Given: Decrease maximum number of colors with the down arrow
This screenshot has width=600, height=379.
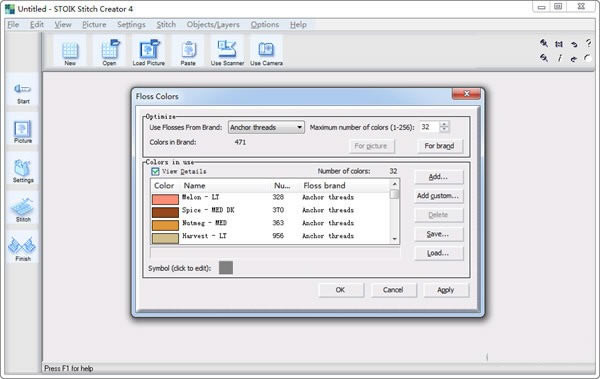Looking at the screenshot, I should 444,129.
